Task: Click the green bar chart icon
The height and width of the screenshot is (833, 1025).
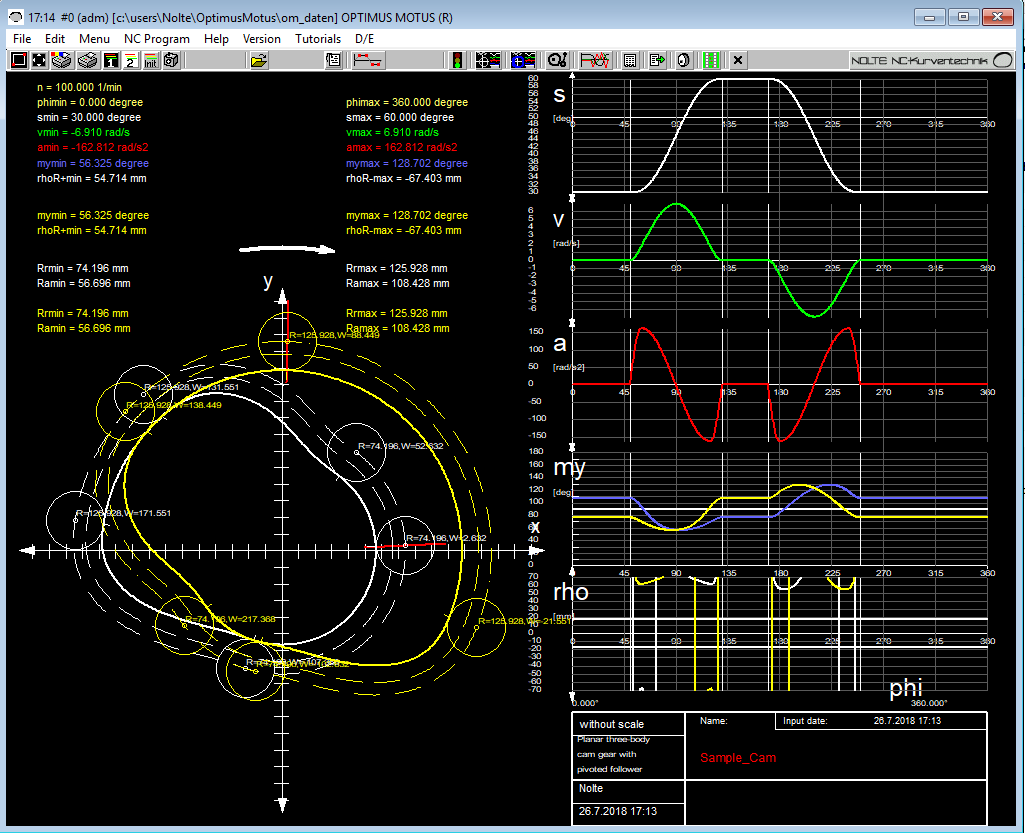Action: point(711,60)
